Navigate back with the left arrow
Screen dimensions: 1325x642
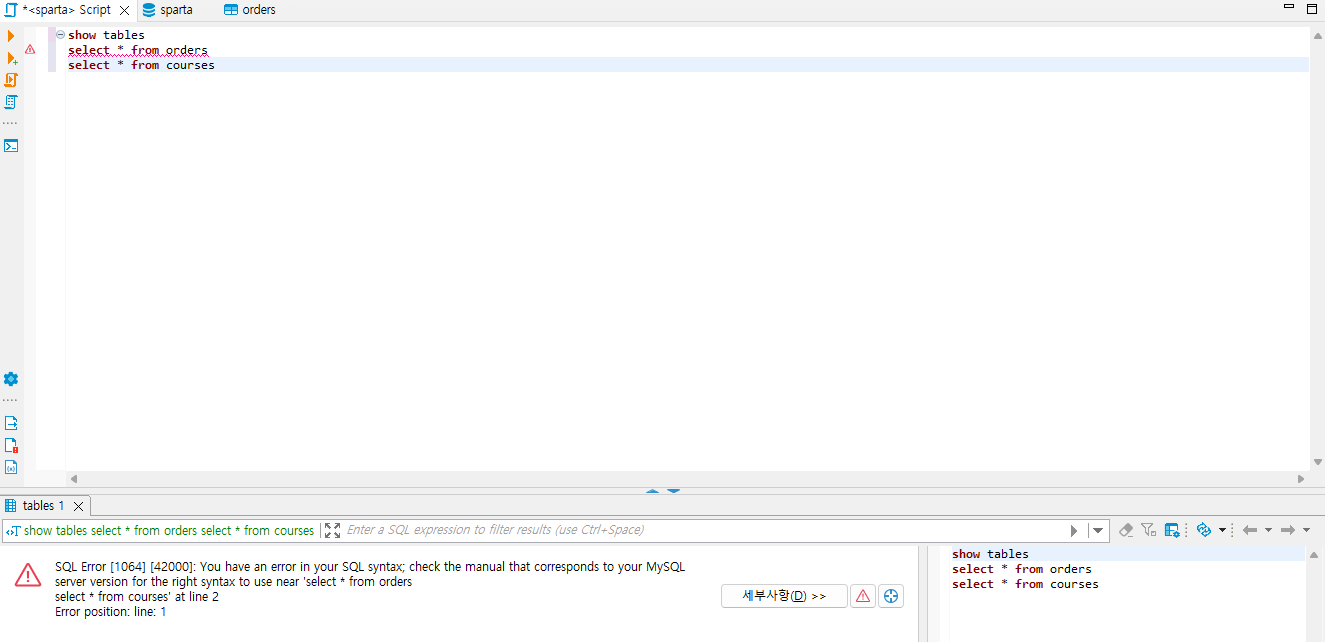[1249, 530]
